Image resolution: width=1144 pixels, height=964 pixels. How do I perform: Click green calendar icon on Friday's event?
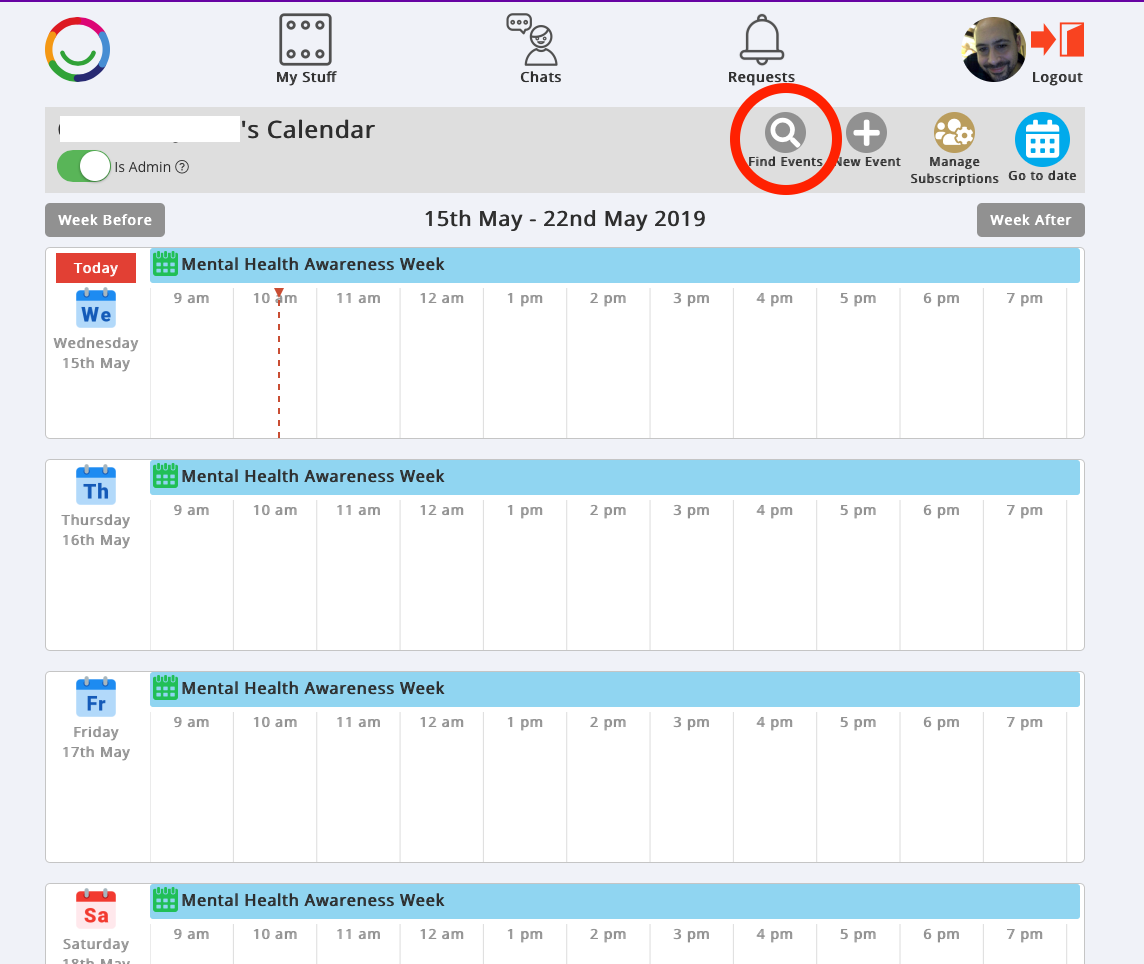pos(166,687)
